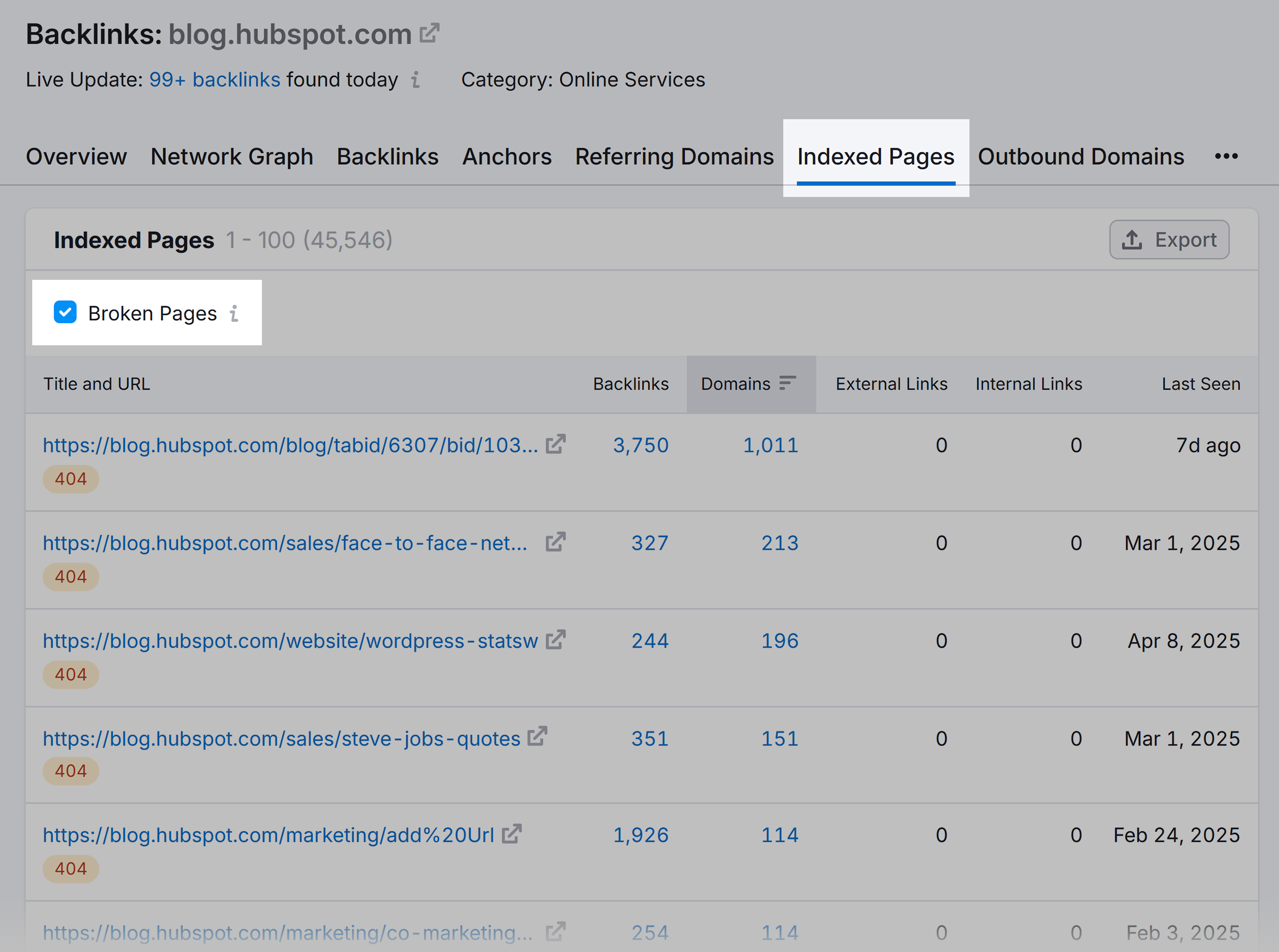Click the 'Apr 8, 2025' last seen date
The height and width of the screenshot is (952, 1279).
click(1183, 641)
